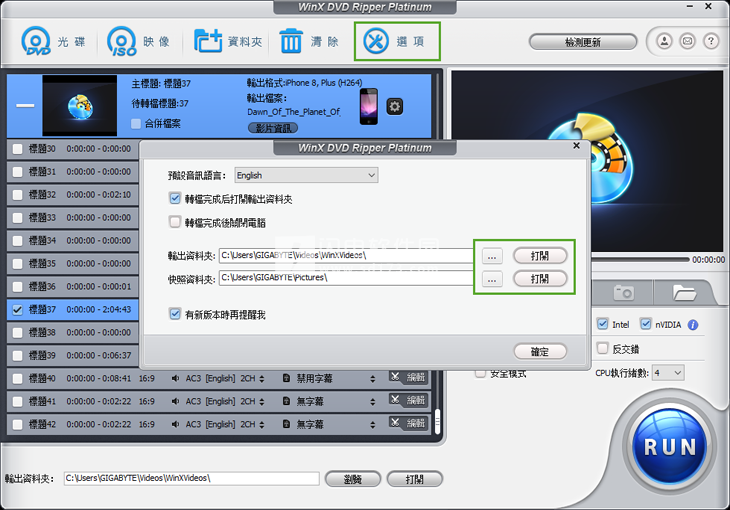Click 影片資訊 movie info button
Image resolution: width=730 pixels, height=510 pixels.
click(x=273, y=128)
